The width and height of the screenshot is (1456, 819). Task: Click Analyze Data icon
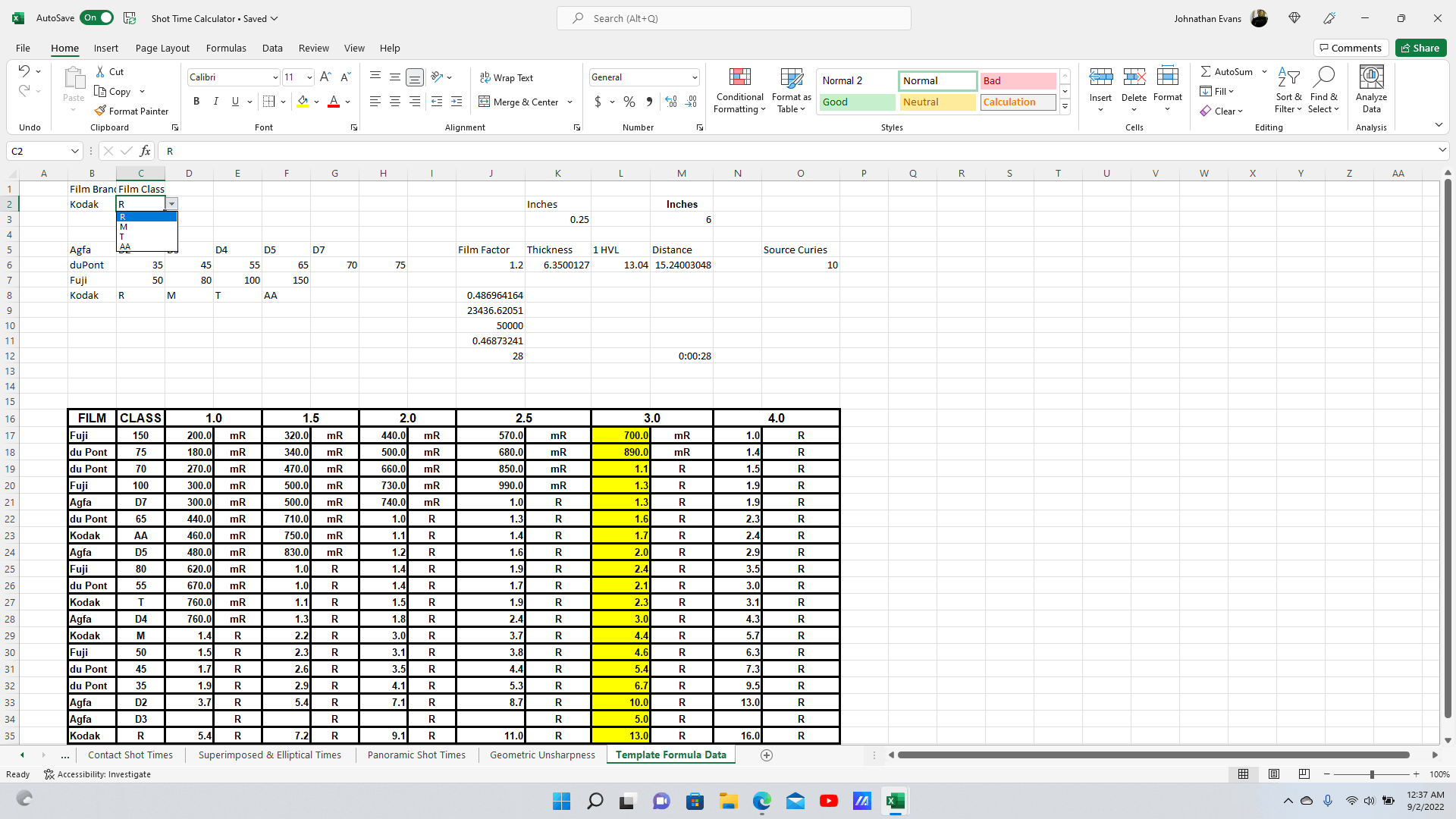(x=1371, y=77)
